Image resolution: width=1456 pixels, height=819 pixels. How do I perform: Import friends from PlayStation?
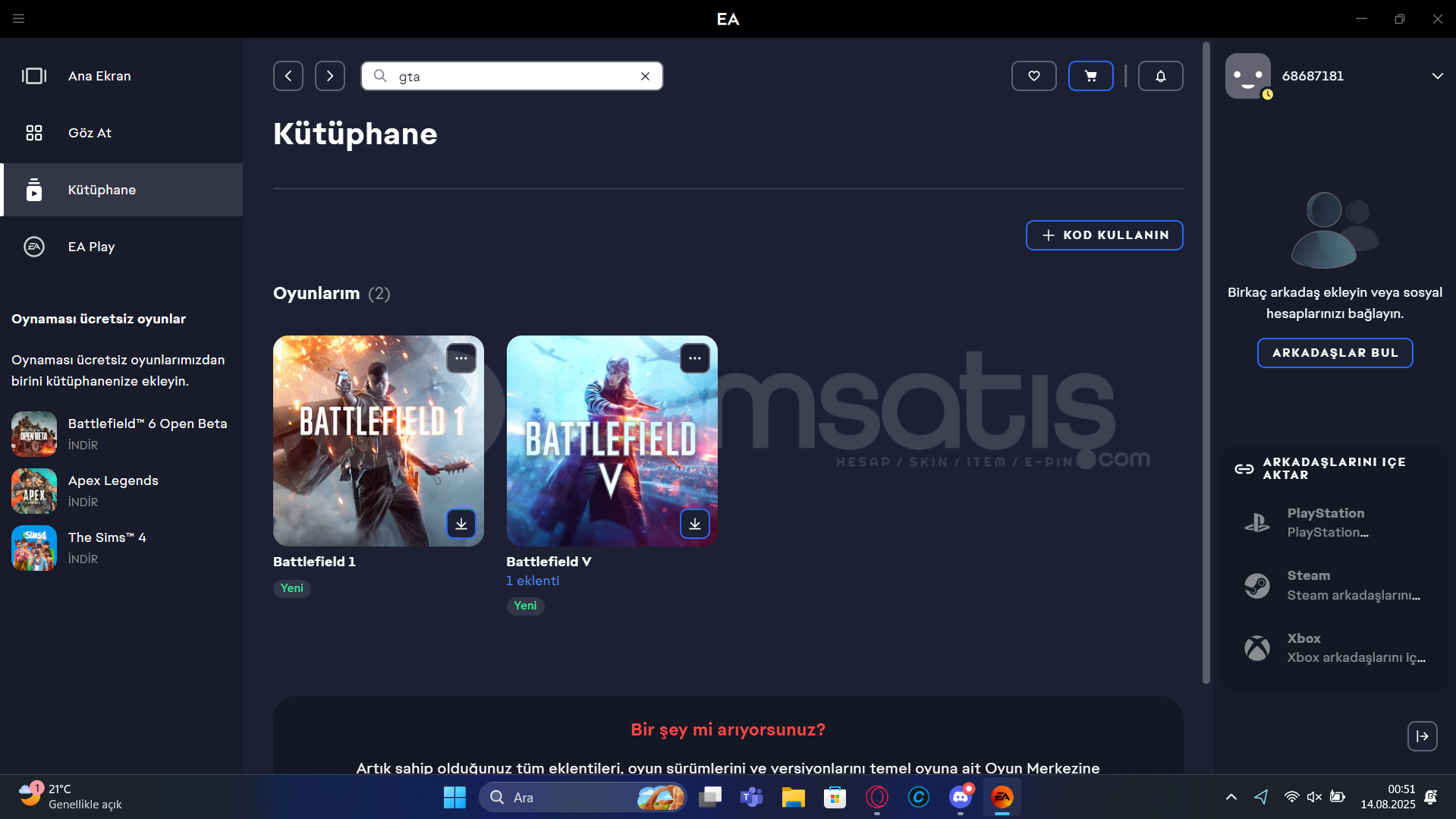click(x=1335, y=523)
